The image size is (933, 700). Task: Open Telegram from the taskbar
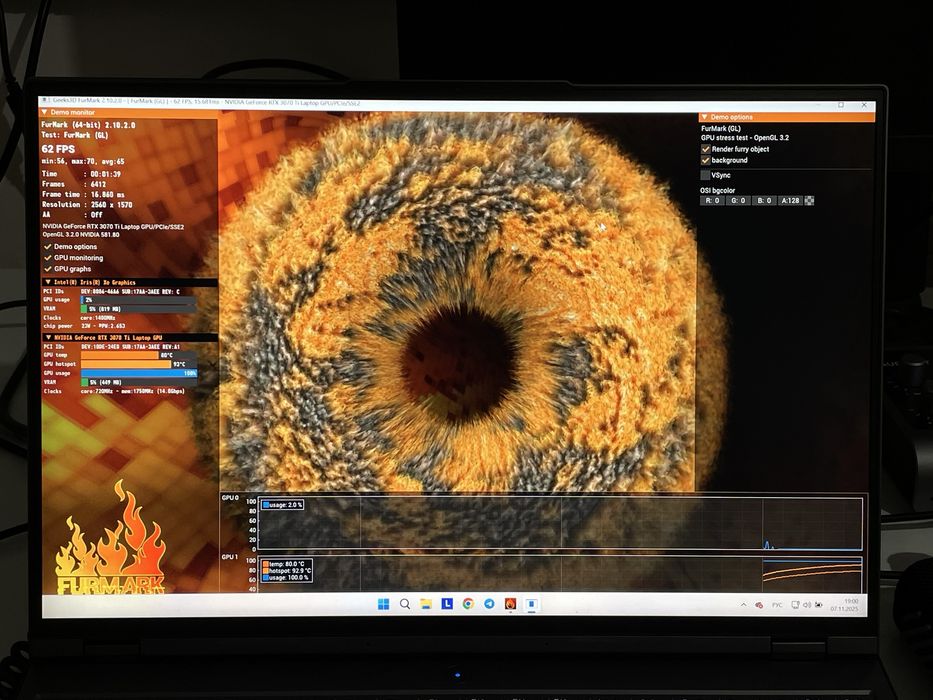(x=489, y=604)
